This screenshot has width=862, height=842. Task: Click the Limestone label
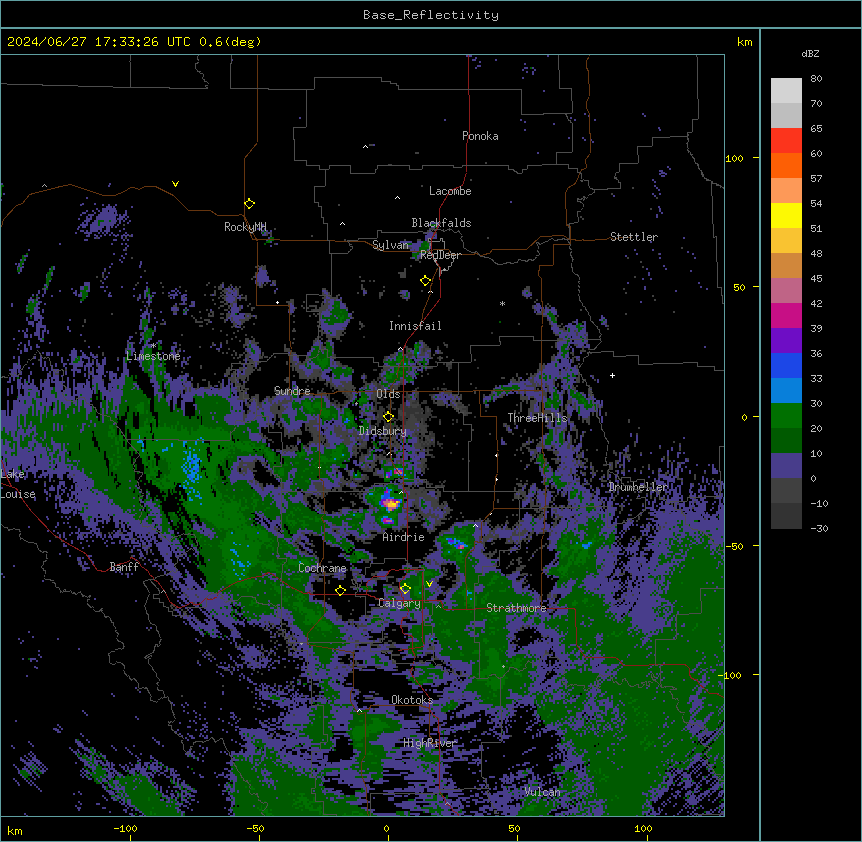click(153, 356)
